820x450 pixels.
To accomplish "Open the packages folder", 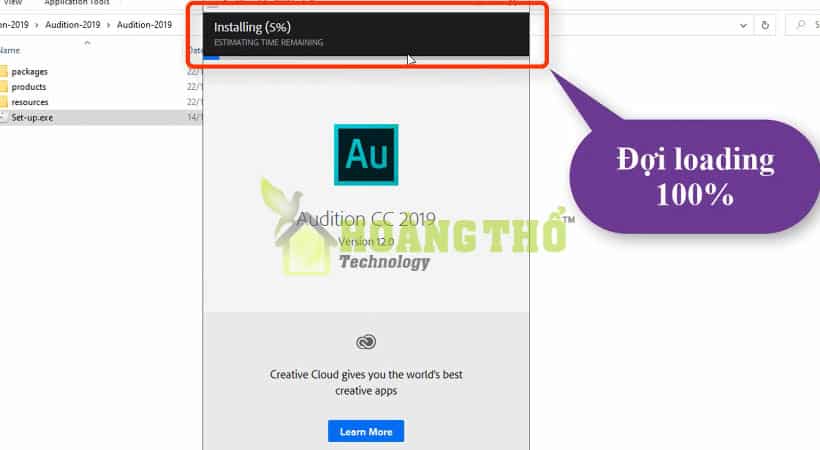I will [29, 72].
